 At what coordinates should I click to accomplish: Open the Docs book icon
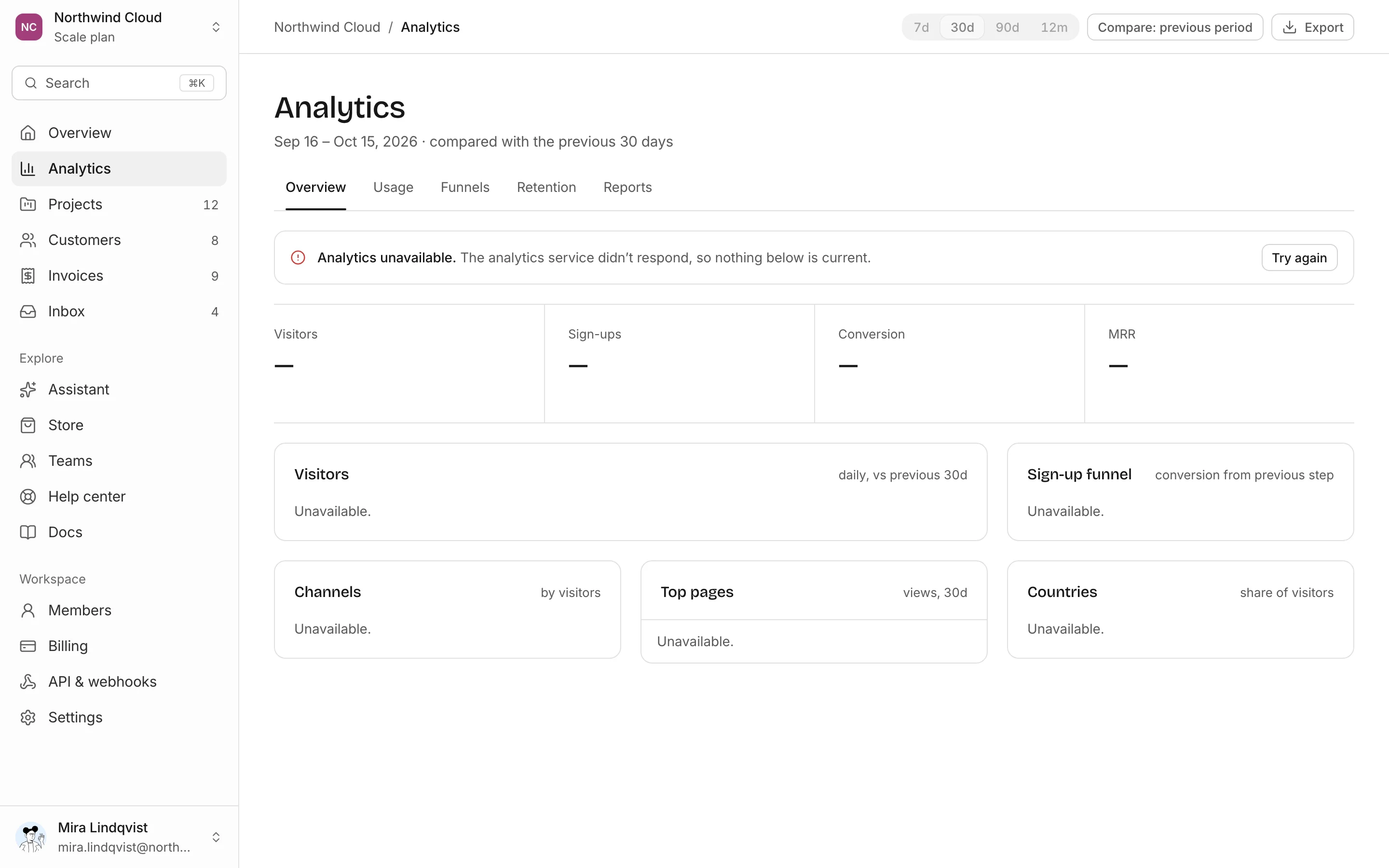tap(27, 531)
